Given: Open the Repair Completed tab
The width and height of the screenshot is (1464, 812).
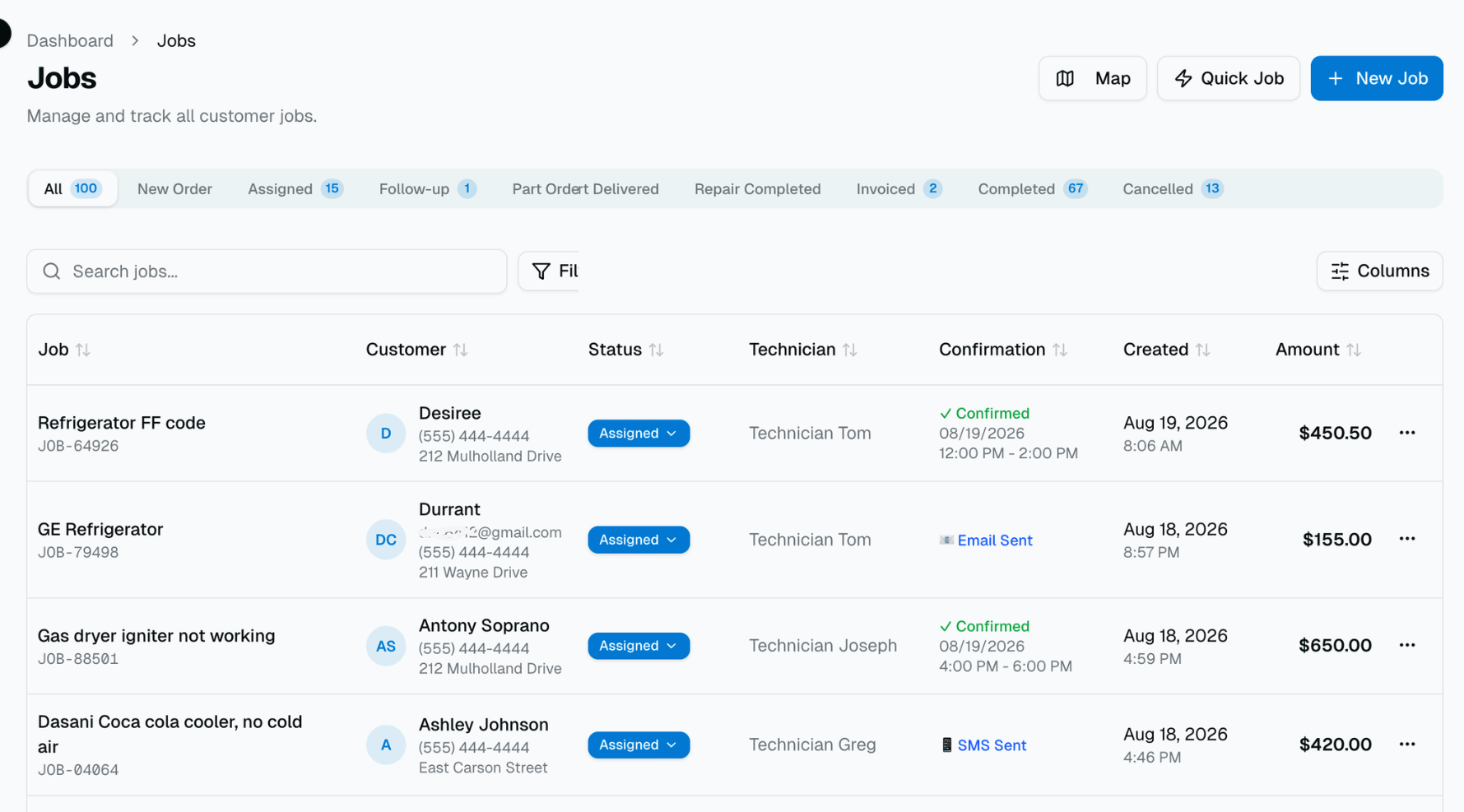Looking at the screenshot, I should click(x=757, y=188).
